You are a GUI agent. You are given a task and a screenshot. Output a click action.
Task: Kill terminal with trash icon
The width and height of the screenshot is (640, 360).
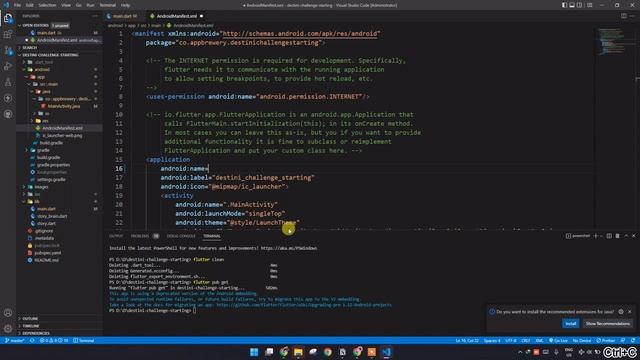(x=618, y=236)
